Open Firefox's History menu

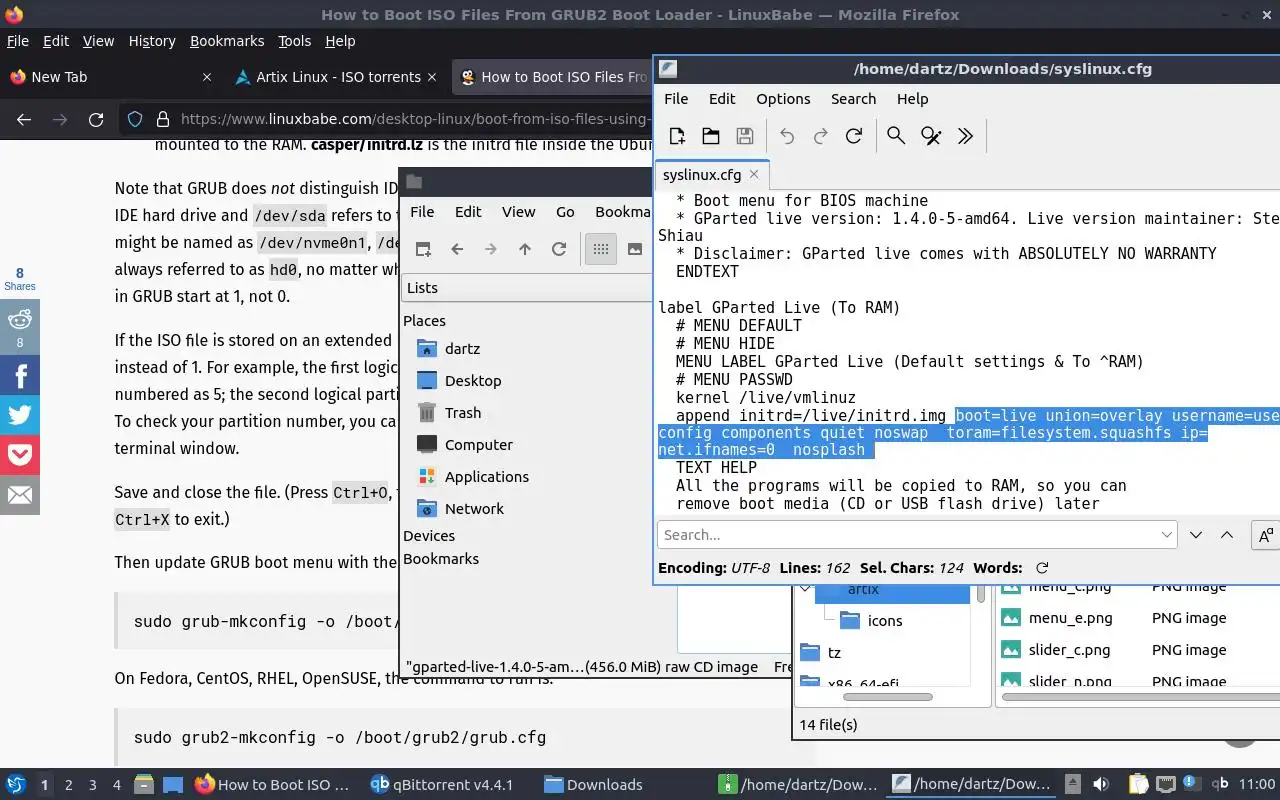coord(152,41)
